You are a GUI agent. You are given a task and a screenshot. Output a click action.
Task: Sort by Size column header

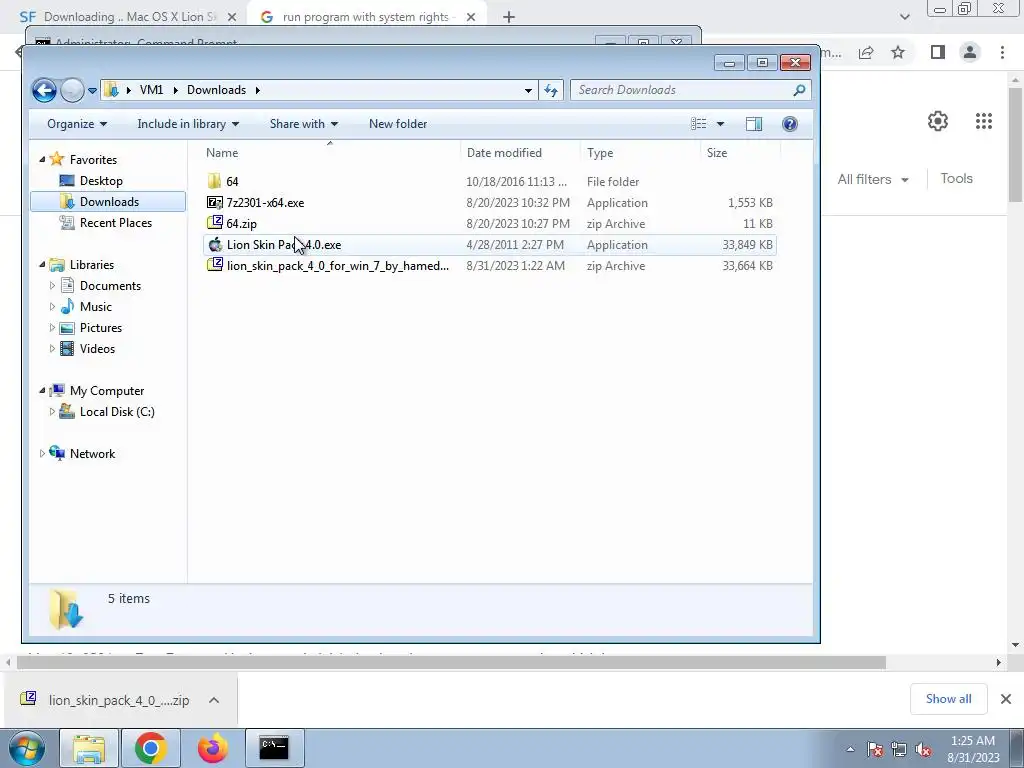click(x=740, y=153)
